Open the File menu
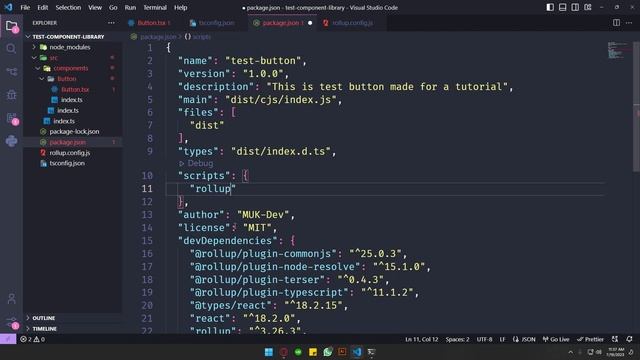Image resolution: width=640 pixels, height=360 pixels. (25, 7)
